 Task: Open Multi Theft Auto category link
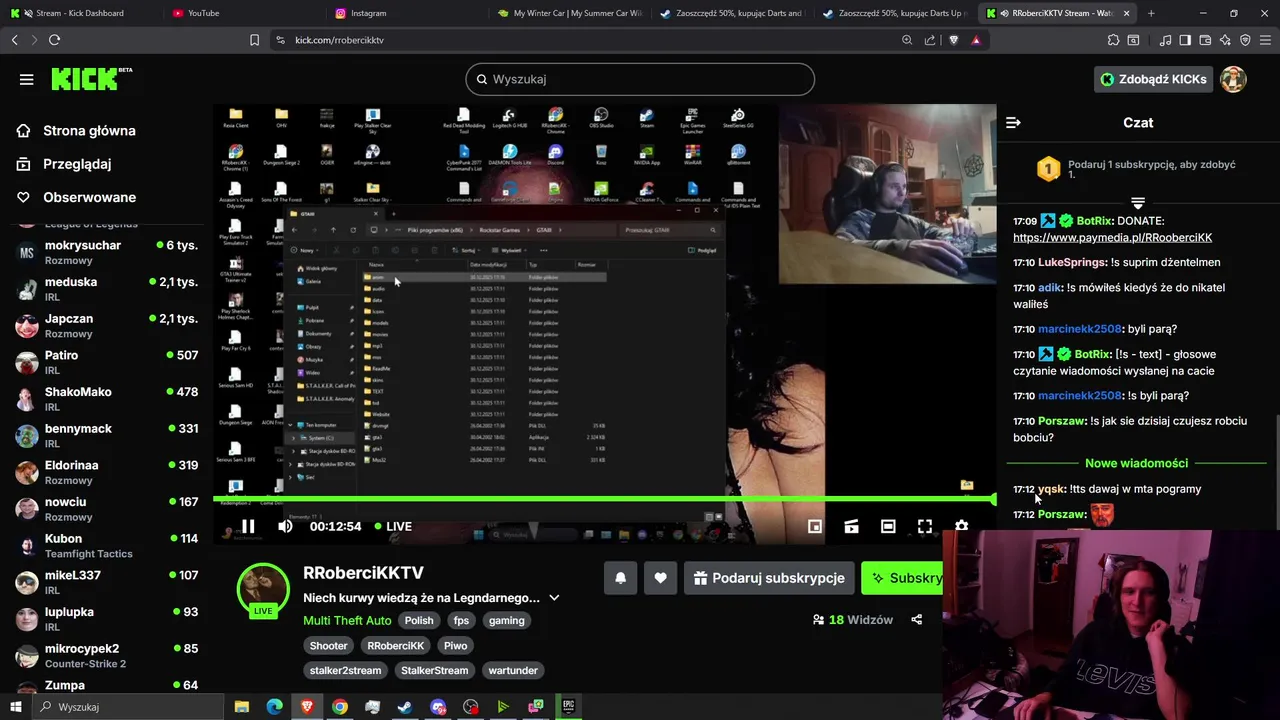point(347,620)
